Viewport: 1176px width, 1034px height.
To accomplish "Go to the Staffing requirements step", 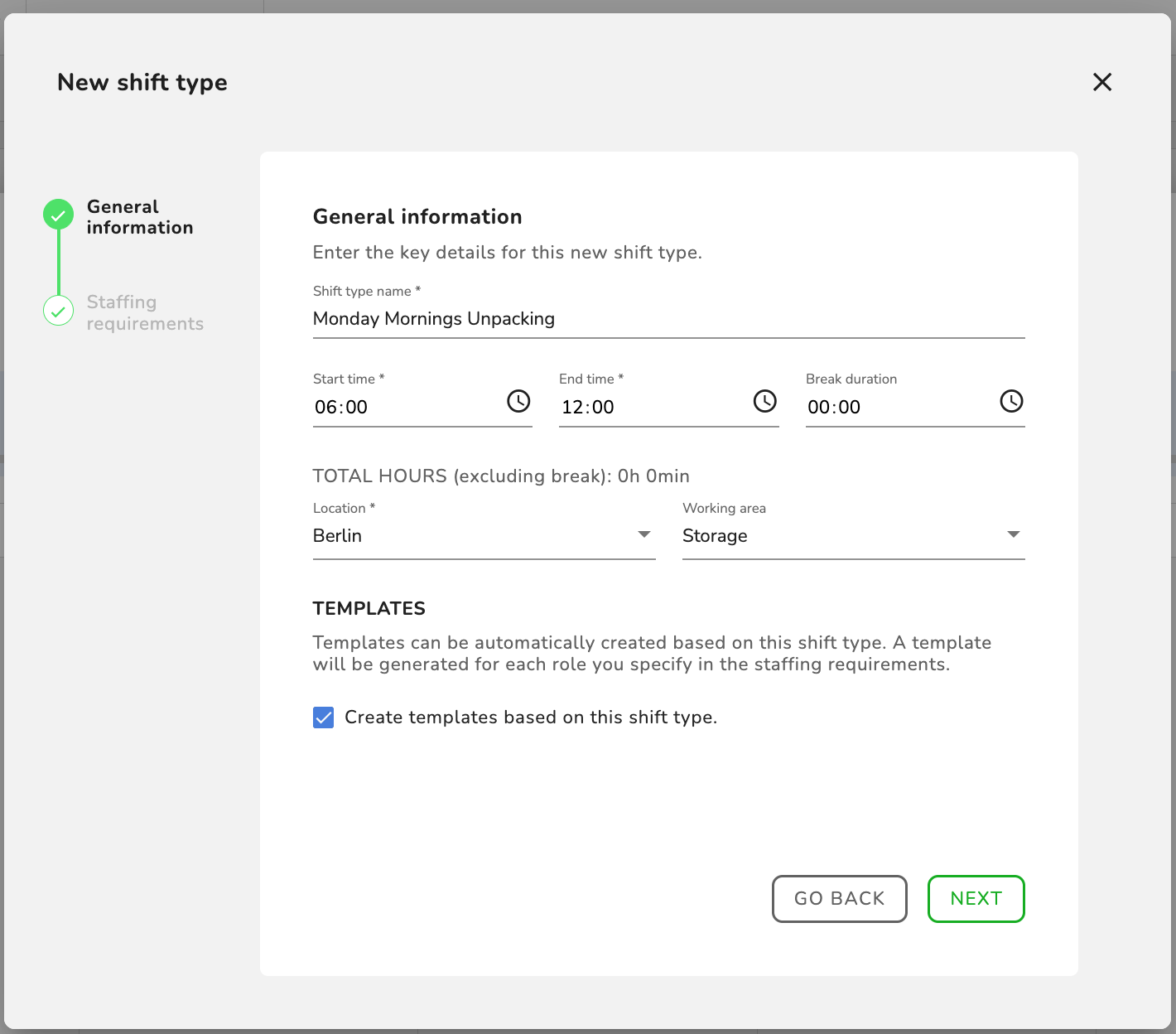I will pos(145,312).
